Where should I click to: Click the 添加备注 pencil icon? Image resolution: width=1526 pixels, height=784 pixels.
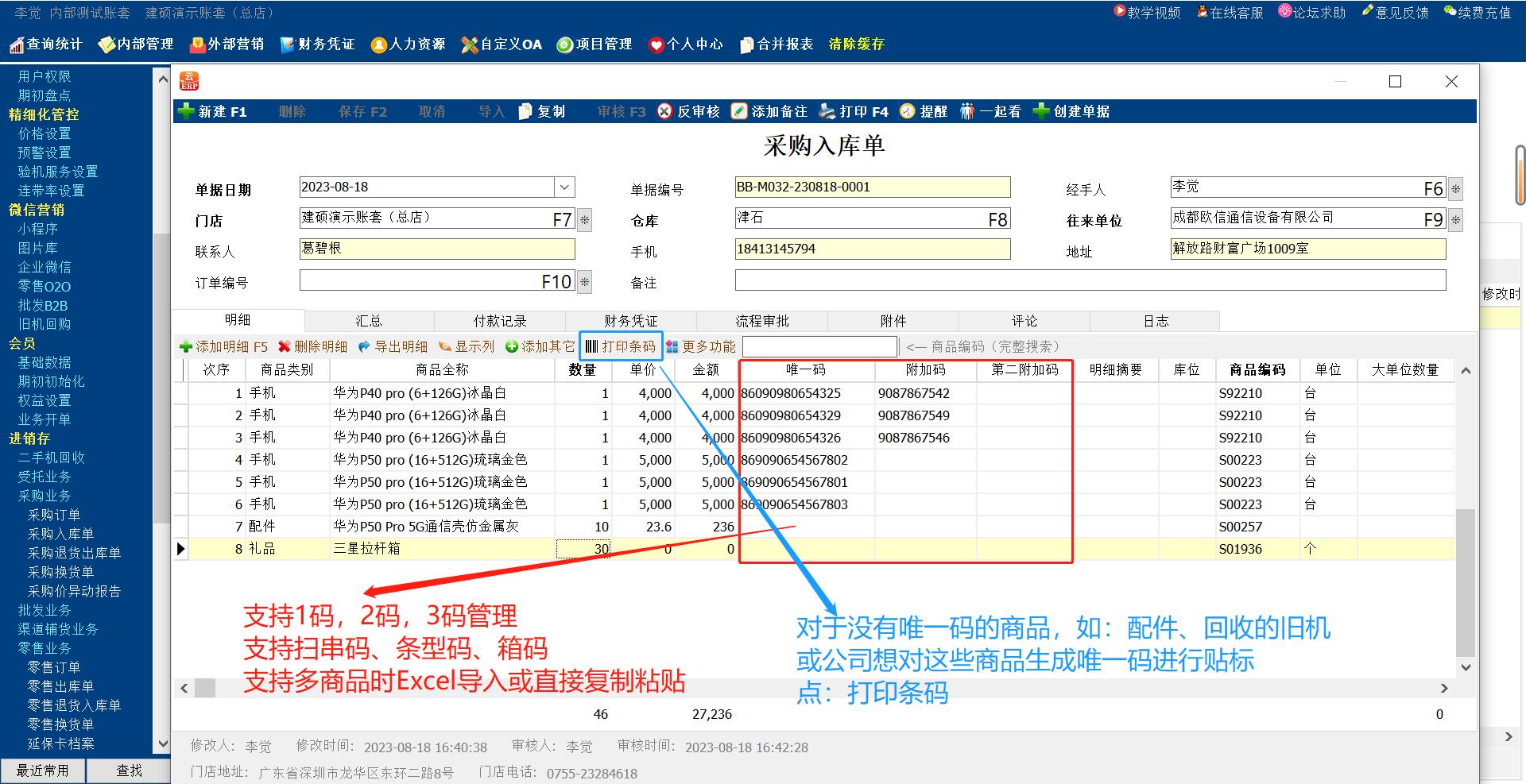pyautogui.click(x=740, y=111)
